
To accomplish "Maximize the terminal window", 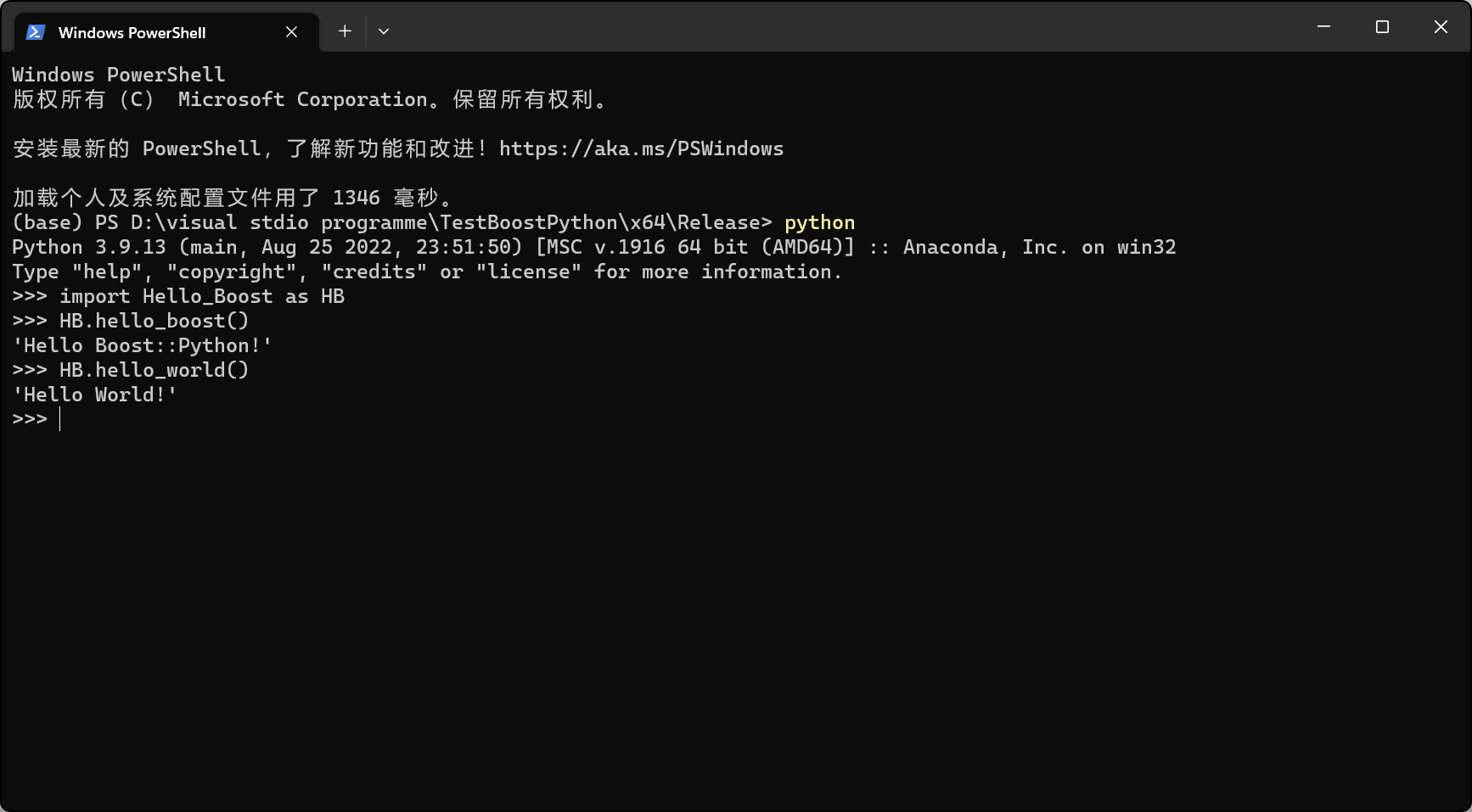I will [x=1382, y=27].
